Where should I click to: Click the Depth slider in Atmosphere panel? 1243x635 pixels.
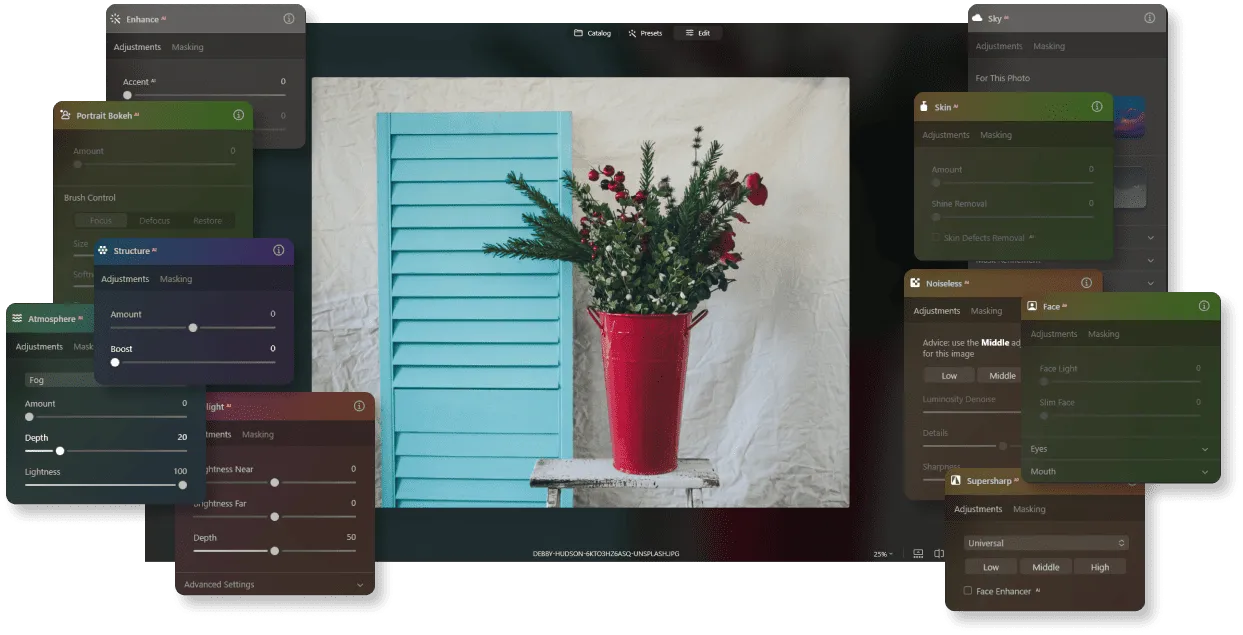pyautogui.click(x=59, y=451)
